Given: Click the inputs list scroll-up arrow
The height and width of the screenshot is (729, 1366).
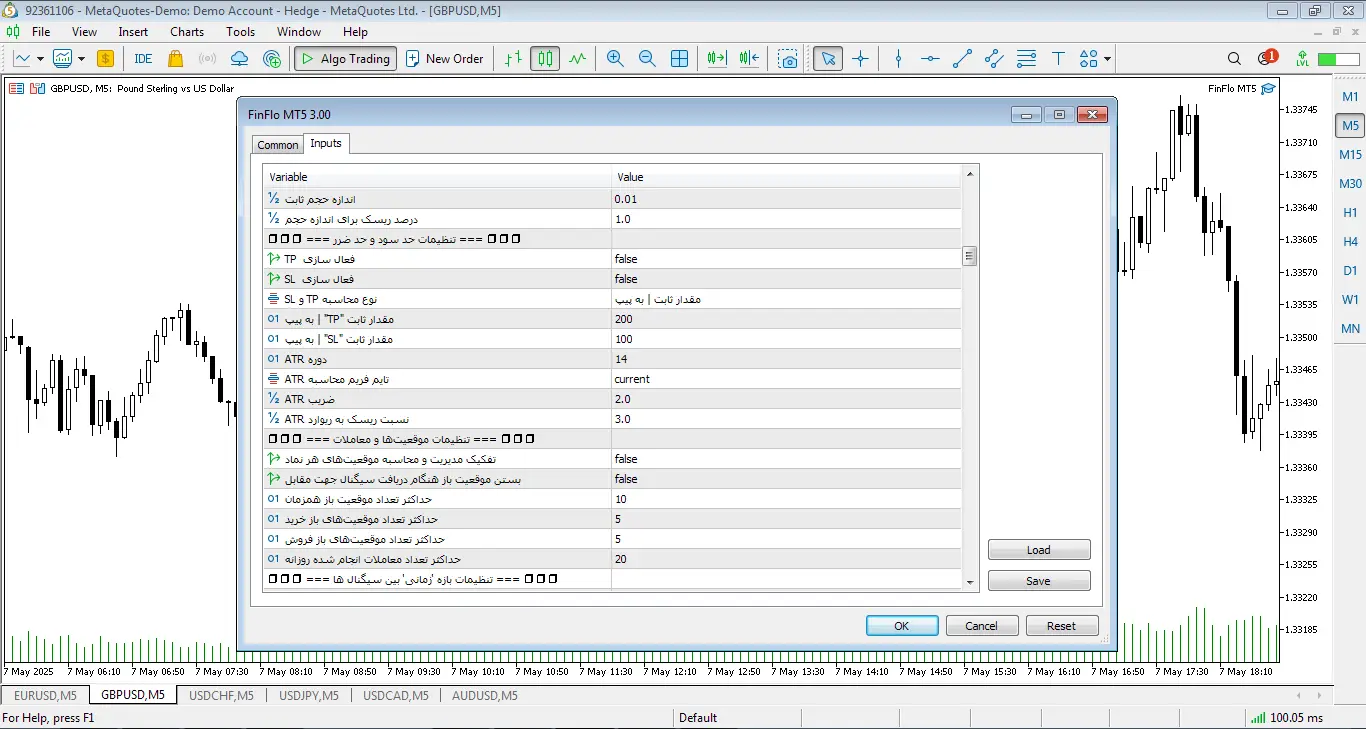Looking at the screenshot, I should 969,175.
